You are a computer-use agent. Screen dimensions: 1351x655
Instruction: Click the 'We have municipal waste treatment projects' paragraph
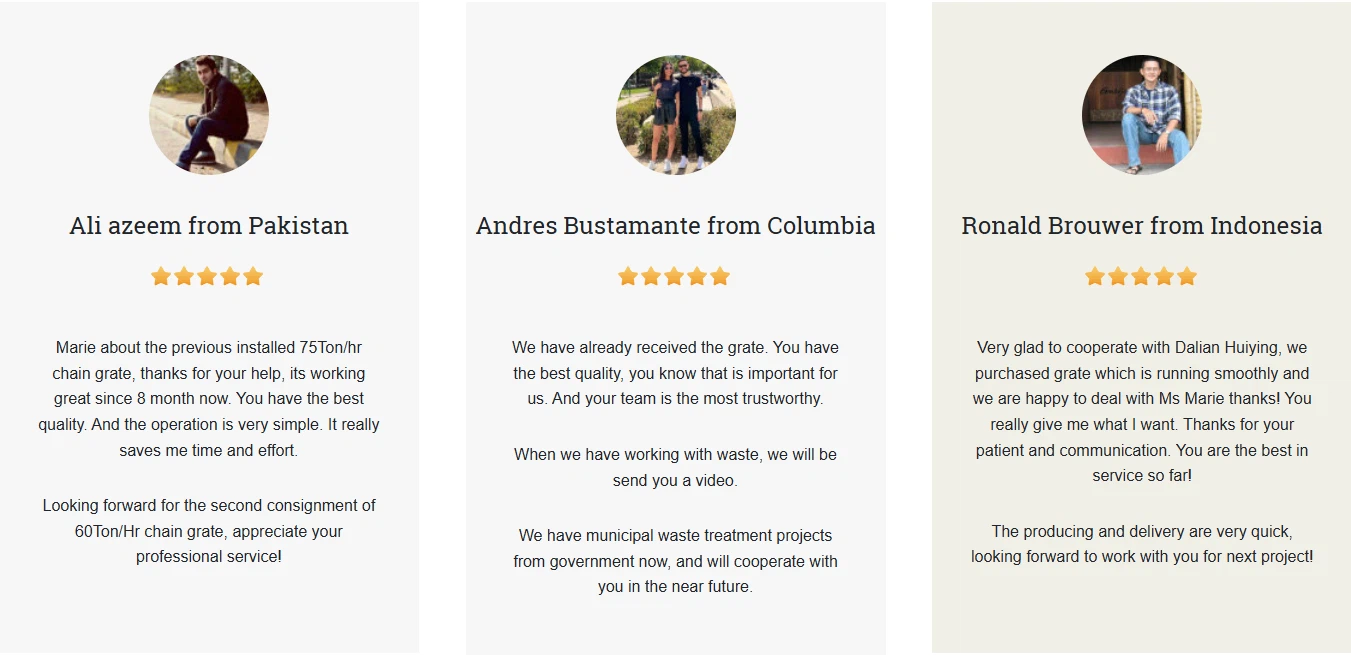[675, 561]
